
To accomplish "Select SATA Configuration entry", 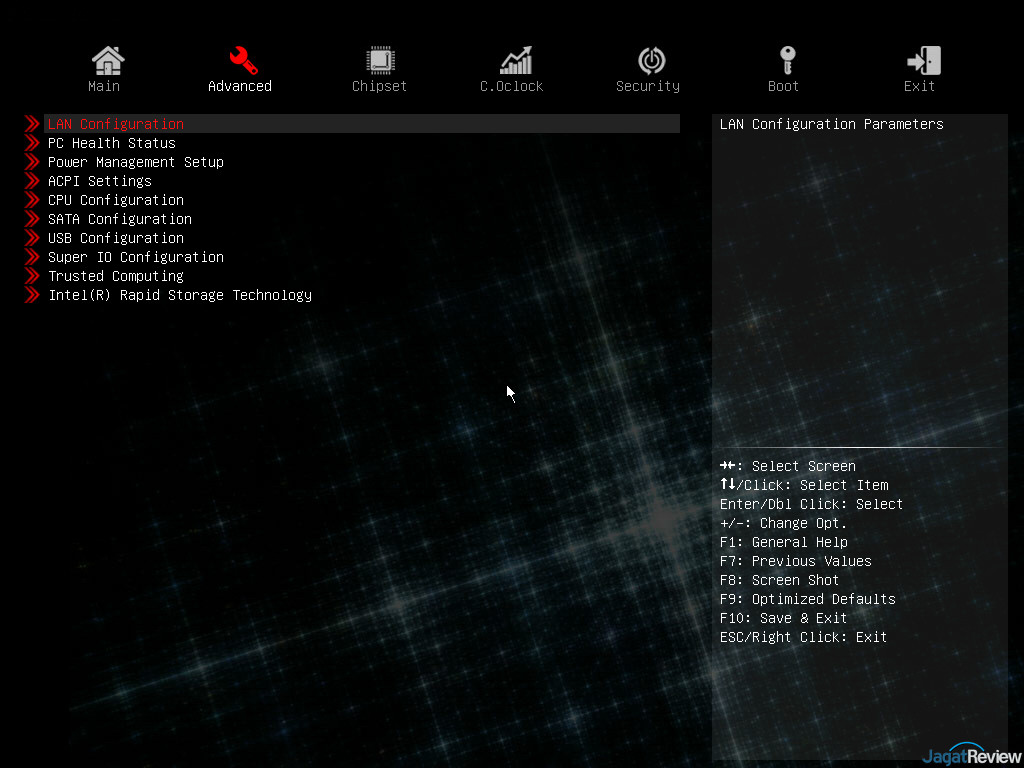I will pos(120,219).
